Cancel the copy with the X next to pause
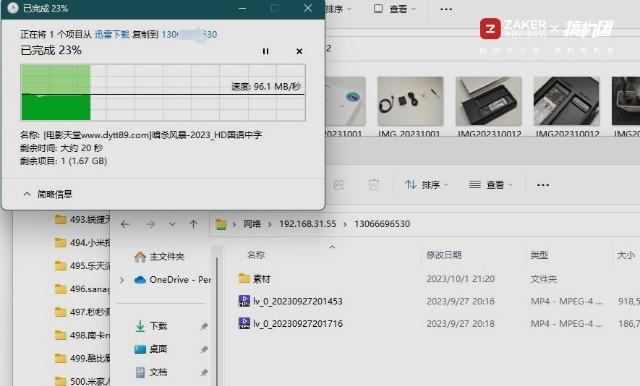The height and width of the screenshot is (386, 640). 299,51
